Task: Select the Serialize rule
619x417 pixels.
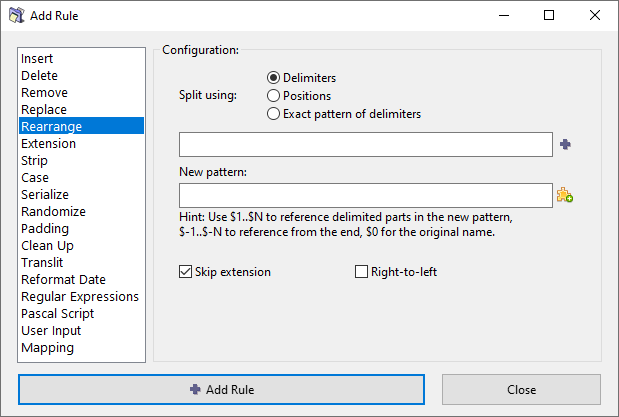Action: click(x=45, y=195)
